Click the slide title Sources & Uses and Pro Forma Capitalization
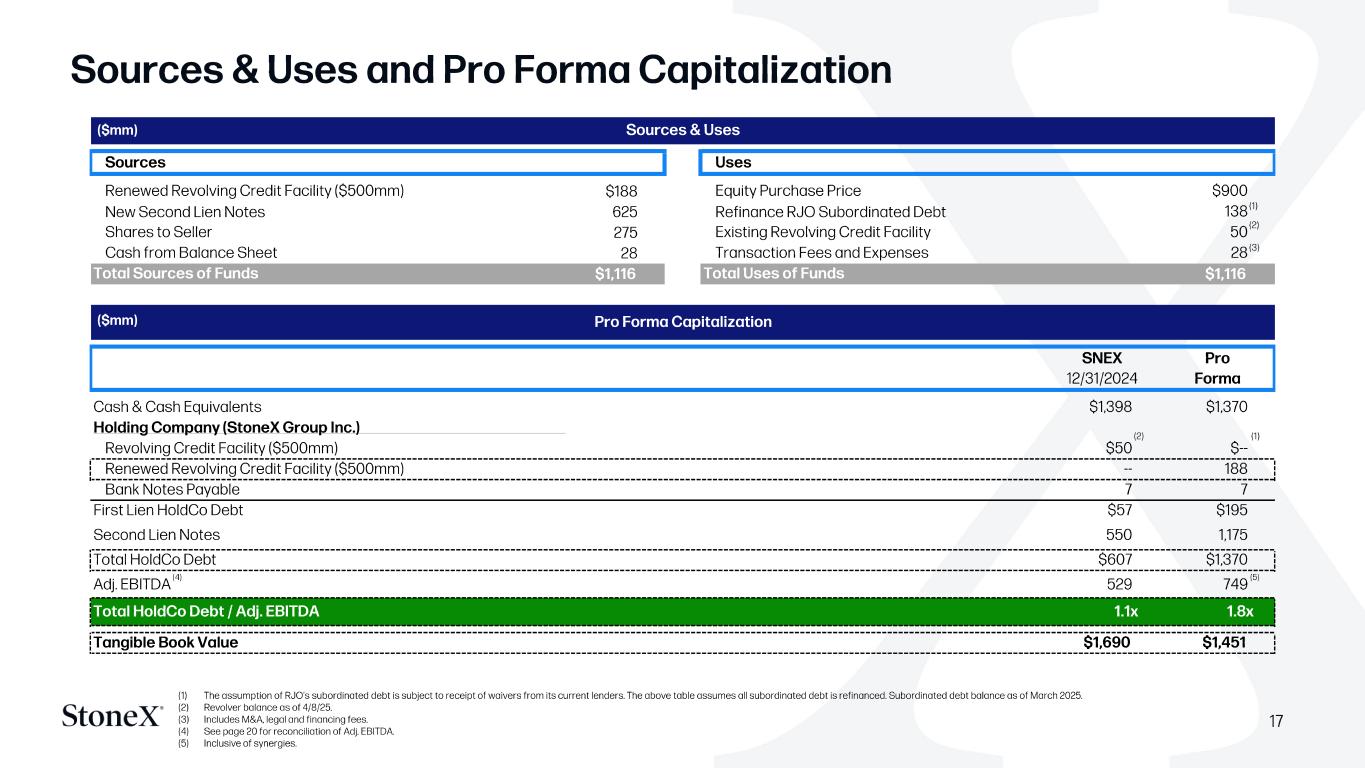 (x=481, y=69)
